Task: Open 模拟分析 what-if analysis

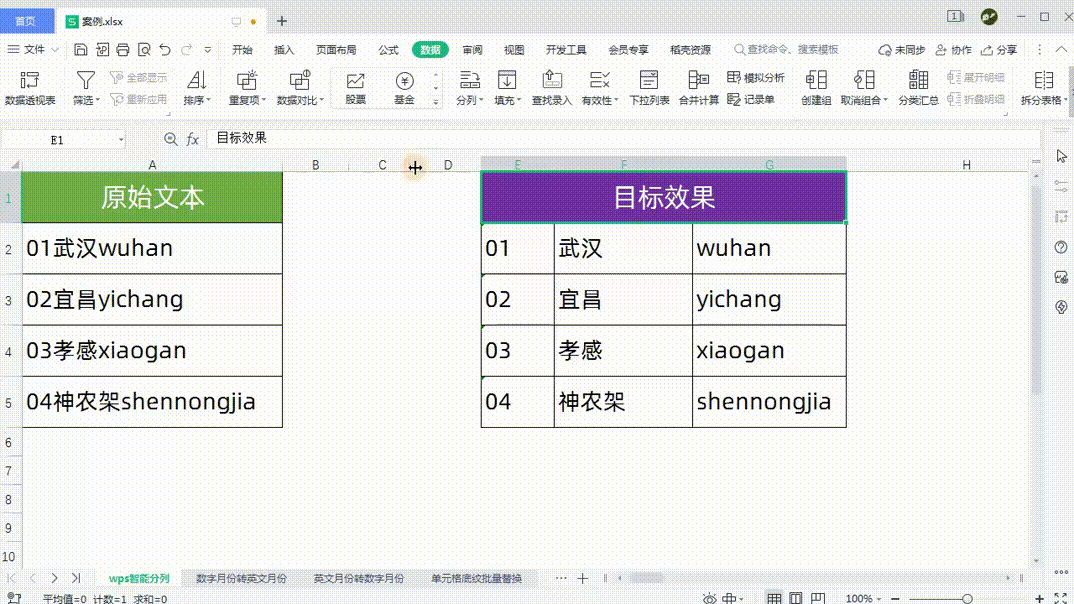Action: (x=755, y=77)
